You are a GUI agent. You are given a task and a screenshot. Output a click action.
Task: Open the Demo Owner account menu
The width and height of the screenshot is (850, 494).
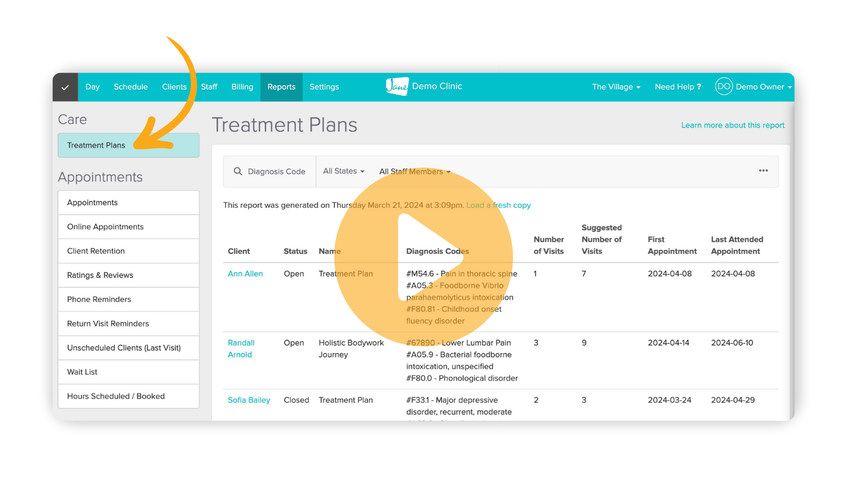[x=763, y=87]
